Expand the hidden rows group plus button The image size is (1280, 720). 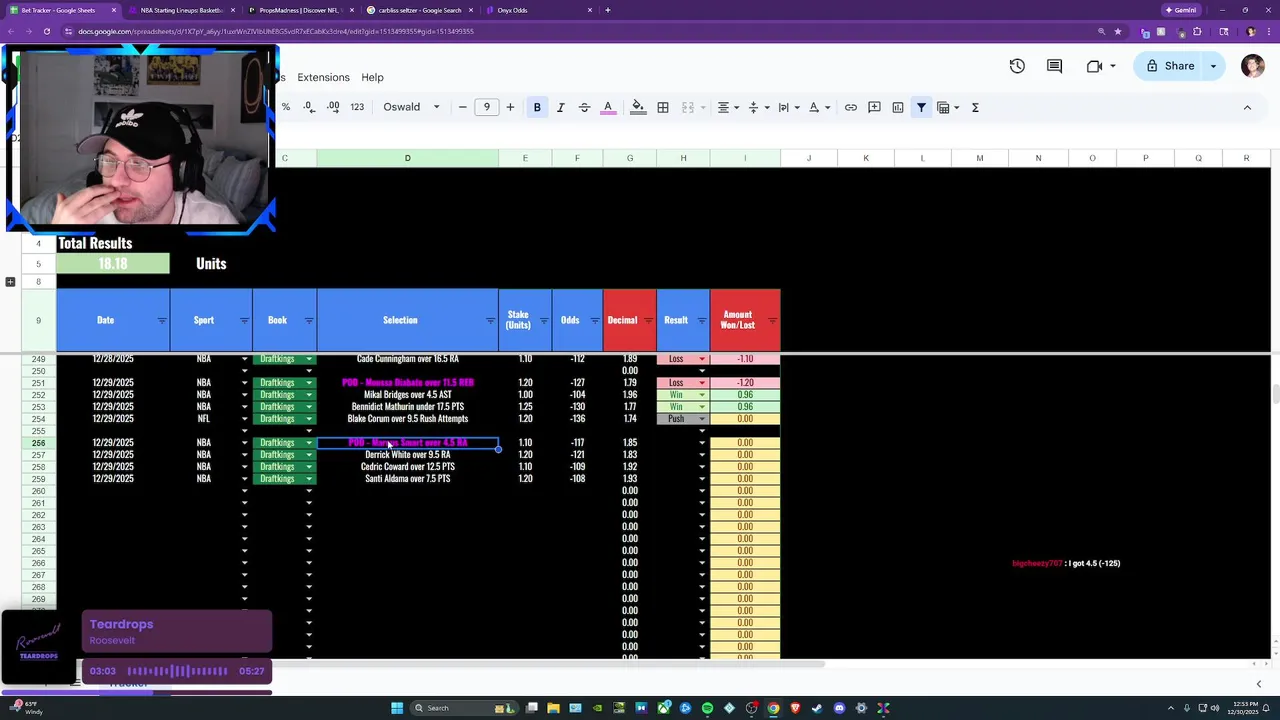point(10,282)
